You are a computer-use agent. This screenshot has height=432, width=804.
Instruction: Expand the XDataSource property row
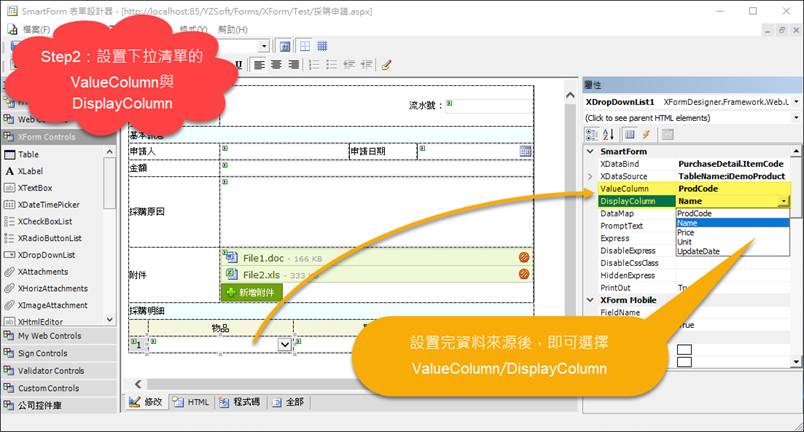click(591, 175)
